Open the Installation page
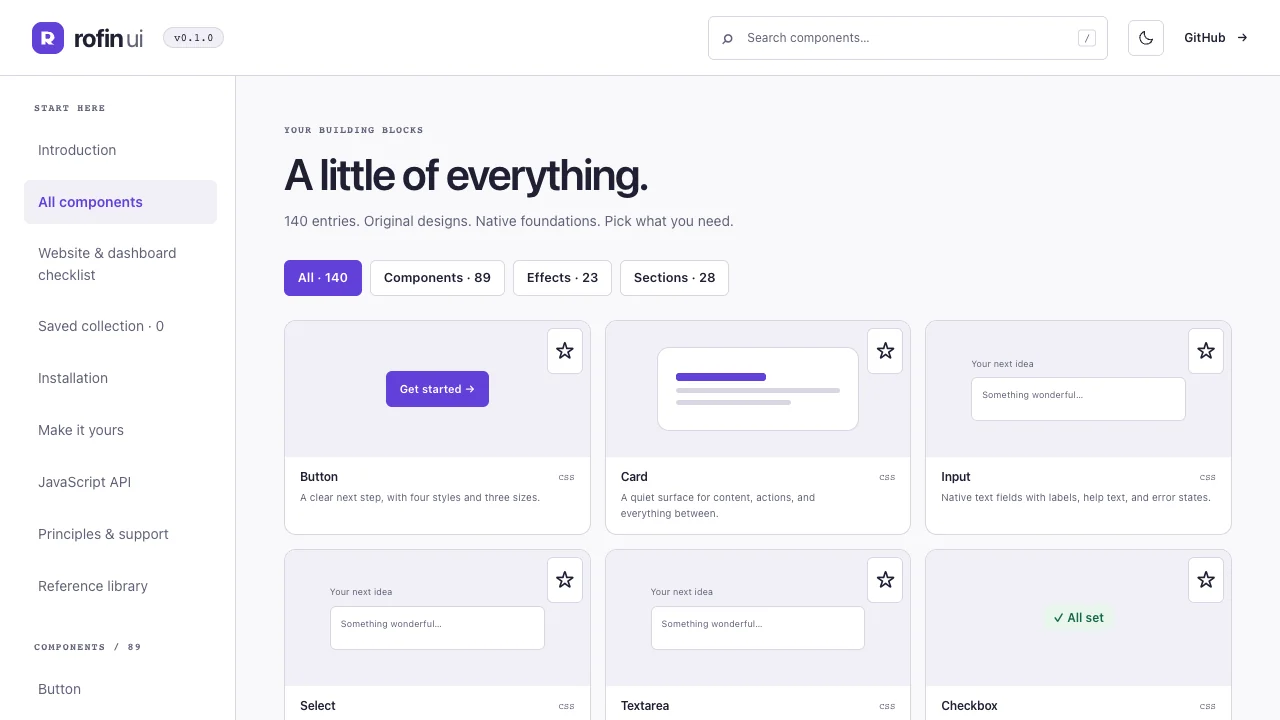Screen dimensions: 1280x720 coord(120,378)
